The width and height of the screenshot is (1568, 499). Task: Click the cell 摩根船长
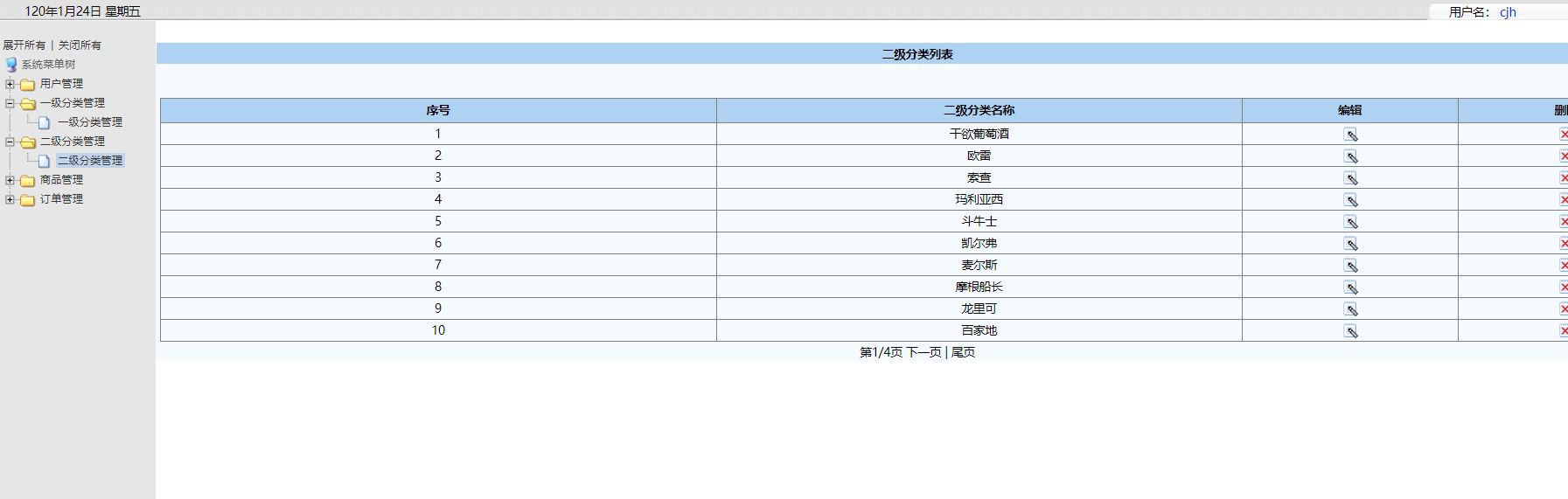[979, 287]
